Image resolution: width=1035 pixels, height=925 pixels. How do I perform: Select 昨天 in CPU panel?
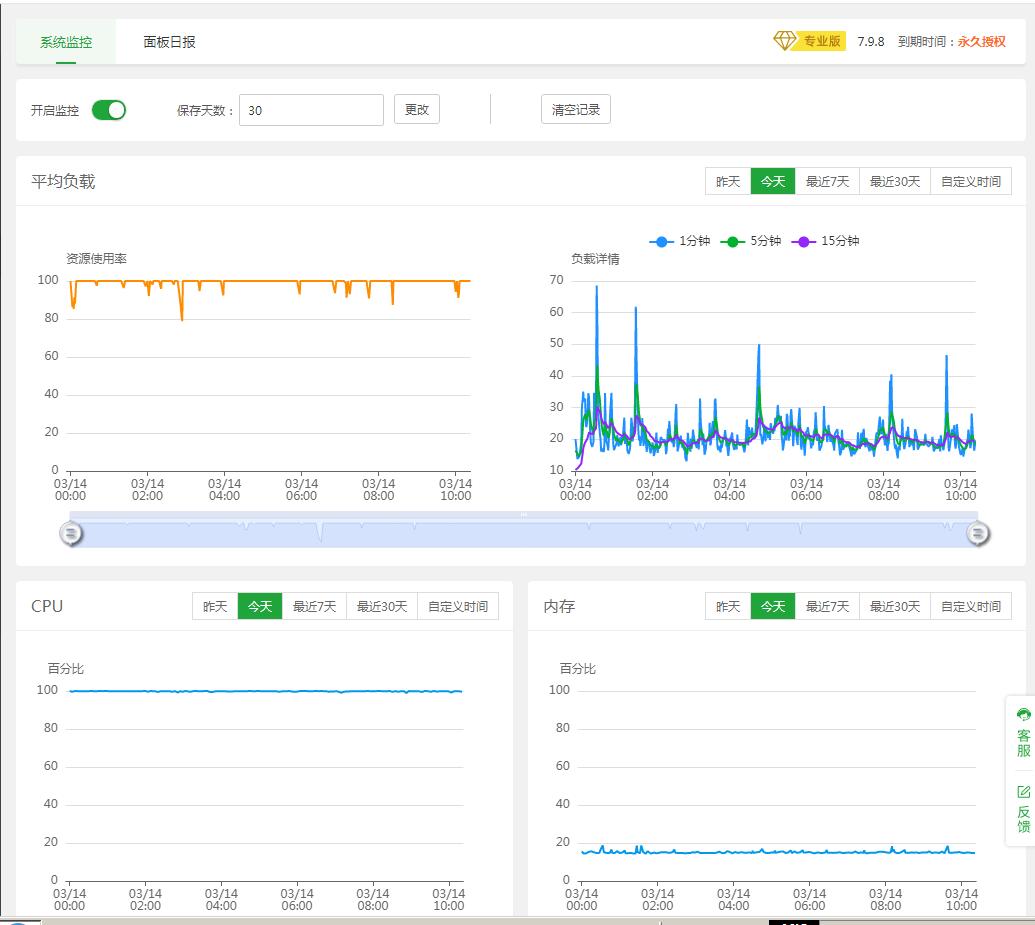point(215,606)
